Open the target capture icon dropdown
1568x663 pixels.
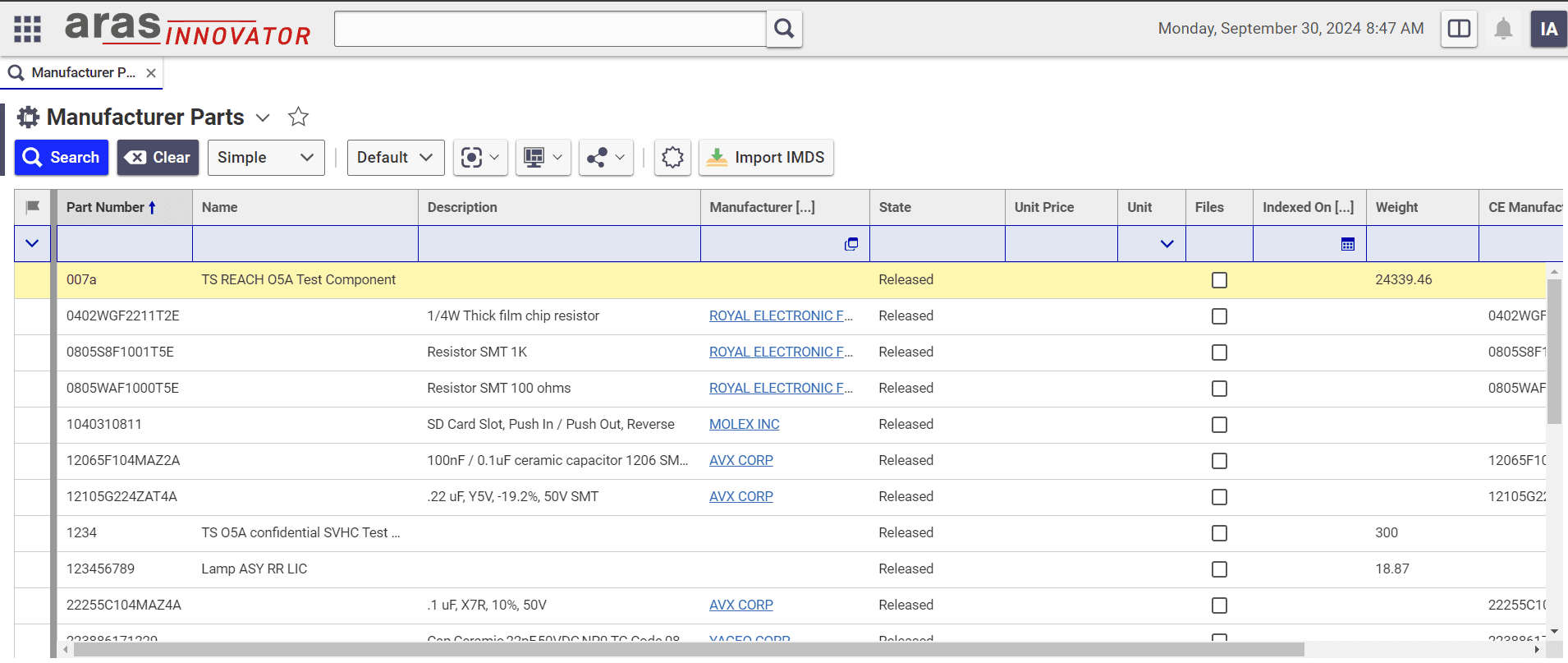[x=480, y=157]
